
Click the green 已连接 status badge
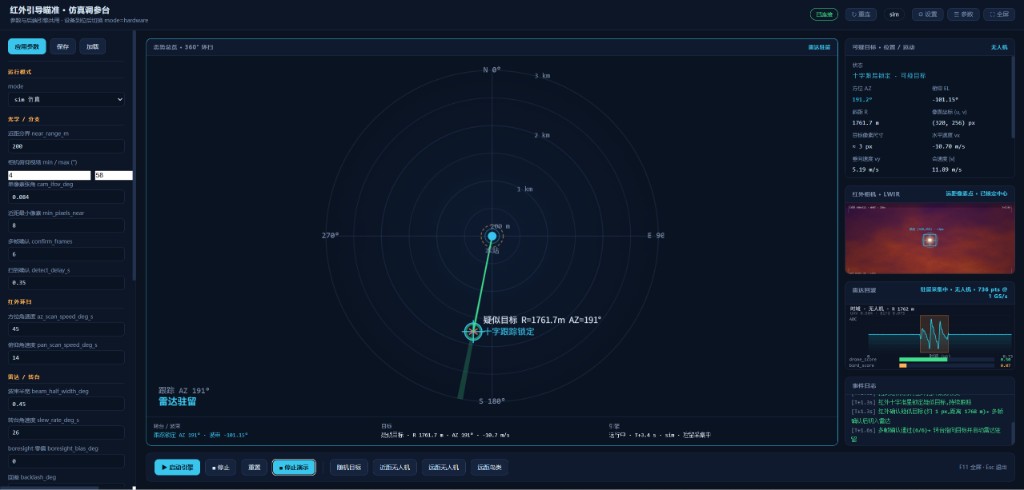[x=824, y=14]
